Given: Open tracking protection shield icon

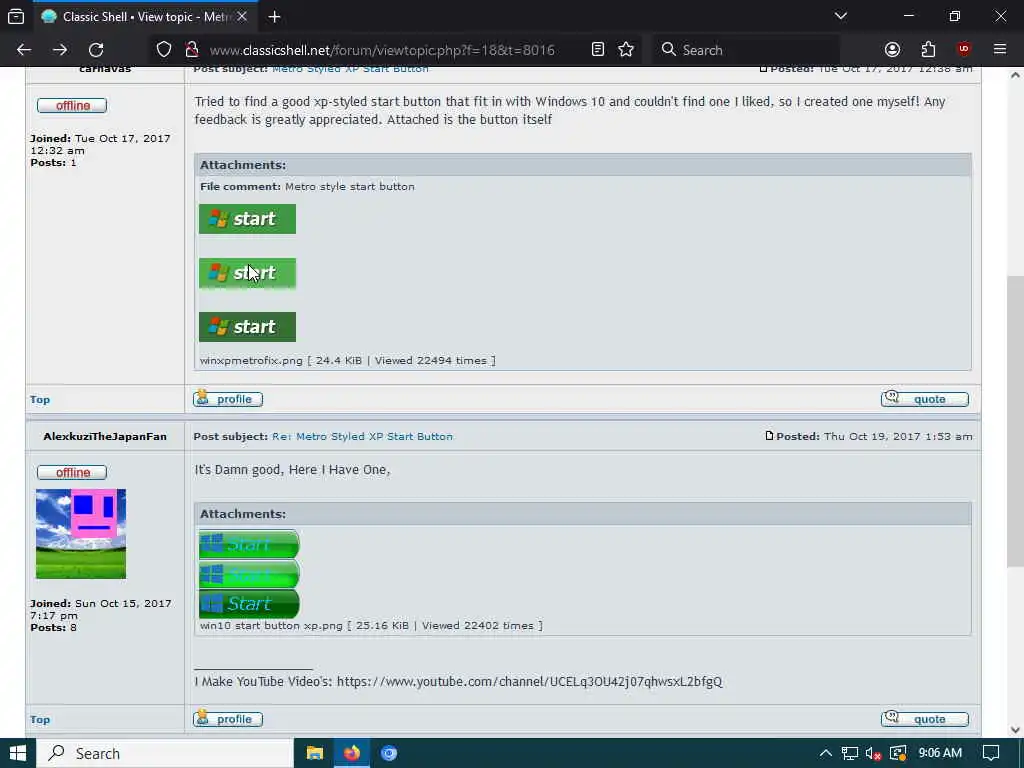Looking at the screenshot, I should [164, 50].
